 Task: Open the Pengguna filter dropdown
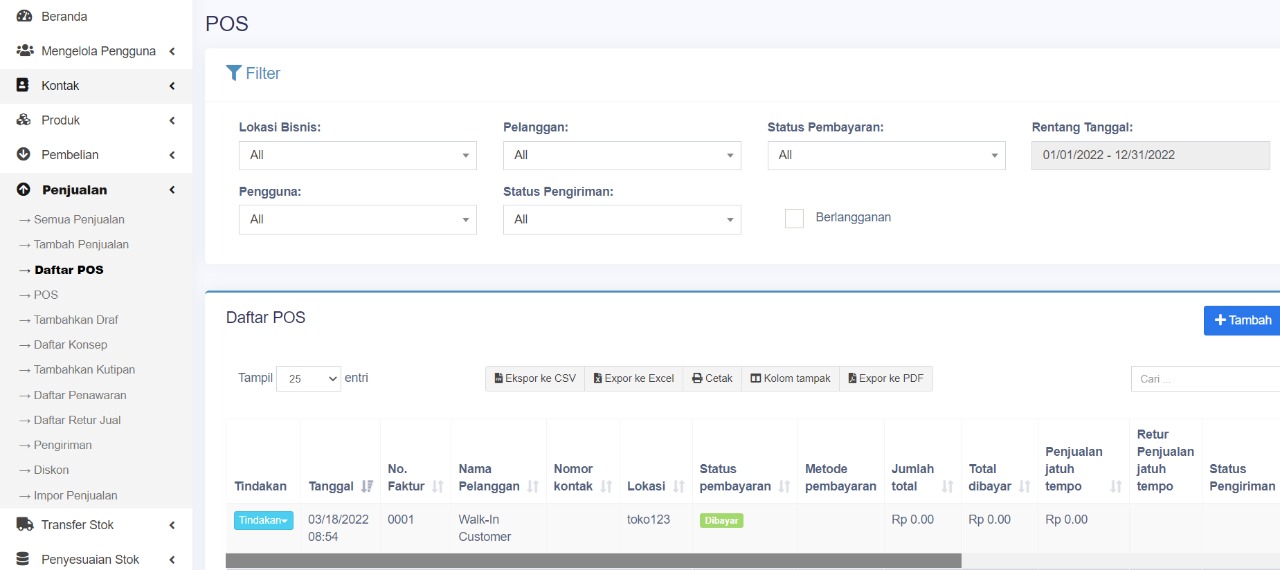pos(358,219)
